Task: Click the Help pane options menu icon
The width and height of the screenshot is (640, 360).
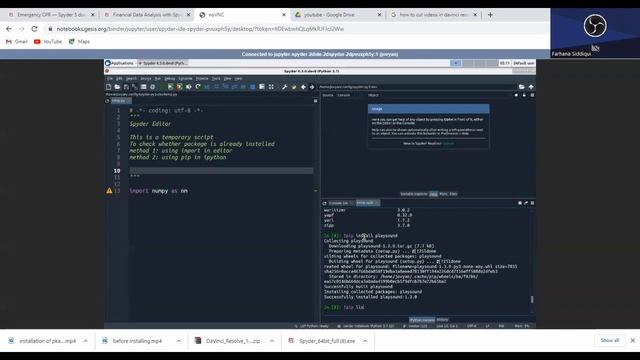Action: coord(532,95)
